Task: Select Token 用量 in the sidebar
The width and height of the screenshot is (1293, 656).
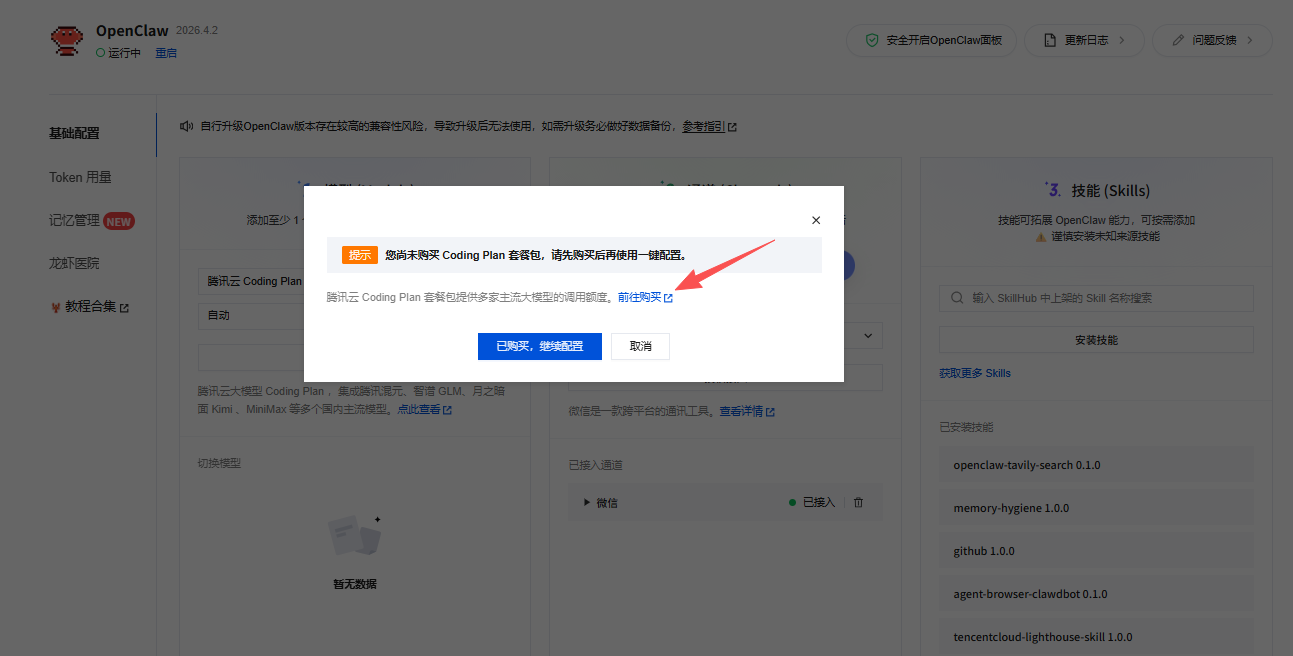Action: click(80, 177)
